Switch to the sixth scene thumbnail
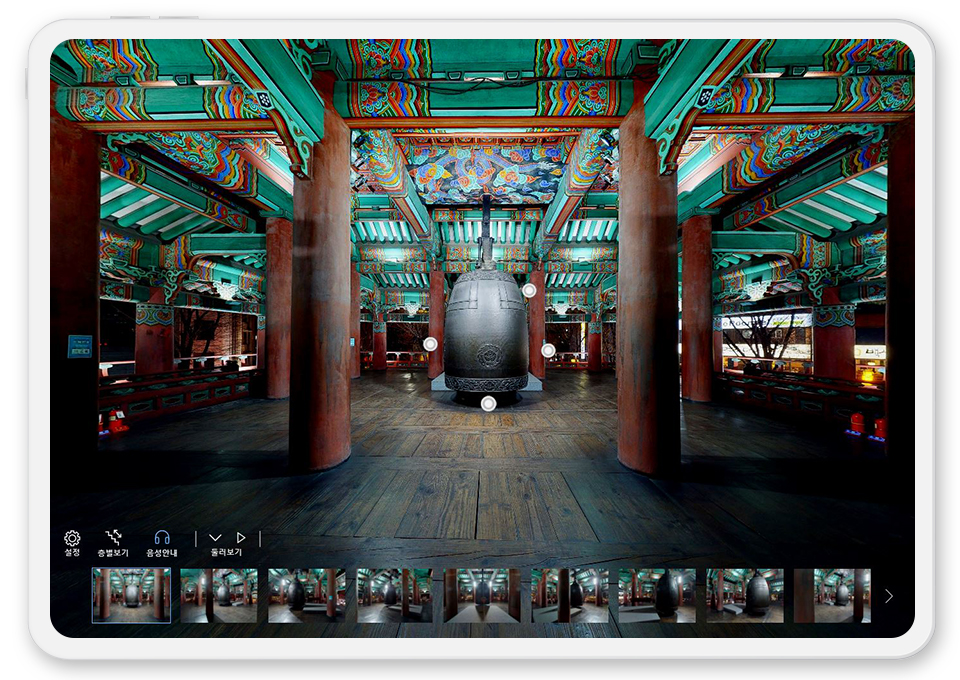960x680 pixels. 570,595
